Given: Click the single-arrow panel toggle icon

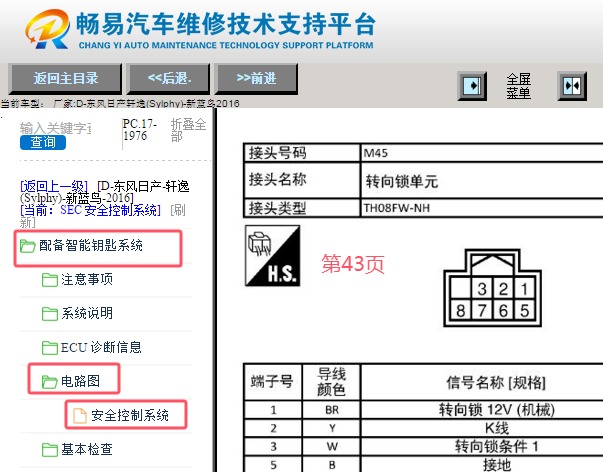Looking at the screenshot, I should pyautogui.click(x=472, y=86).
